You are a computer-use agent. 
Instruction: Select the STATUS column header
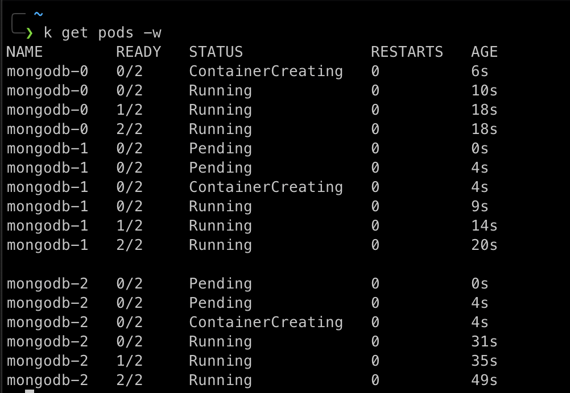216,52
